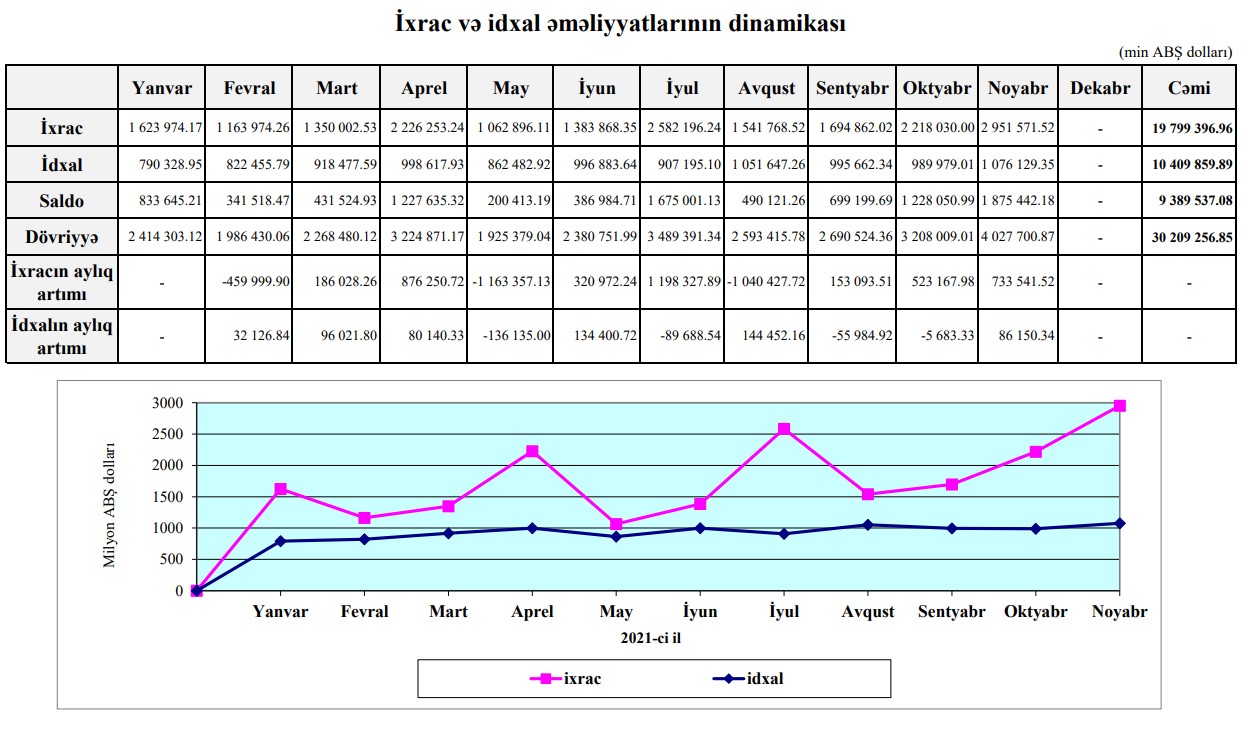This screenshot has height=745, width=1245.
Task: Click the İdxalın aylıq artımı row header
Action: tap(62, 336)
